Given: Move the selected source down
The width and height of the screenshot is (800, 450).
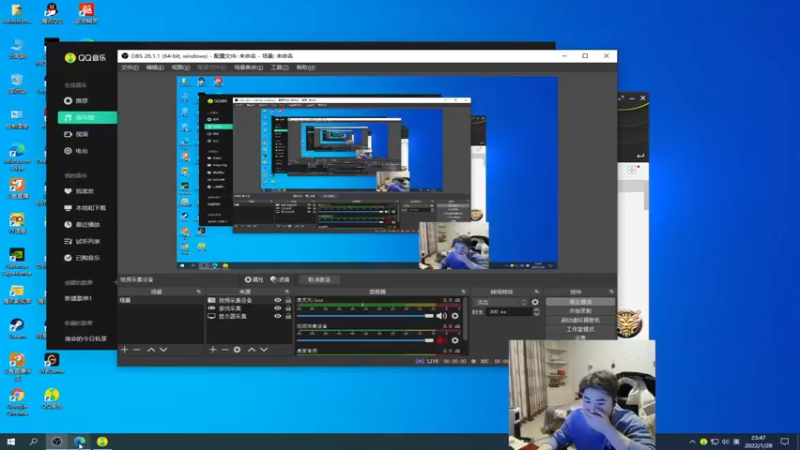Looking at the screenshot, I should coord(264,349).
